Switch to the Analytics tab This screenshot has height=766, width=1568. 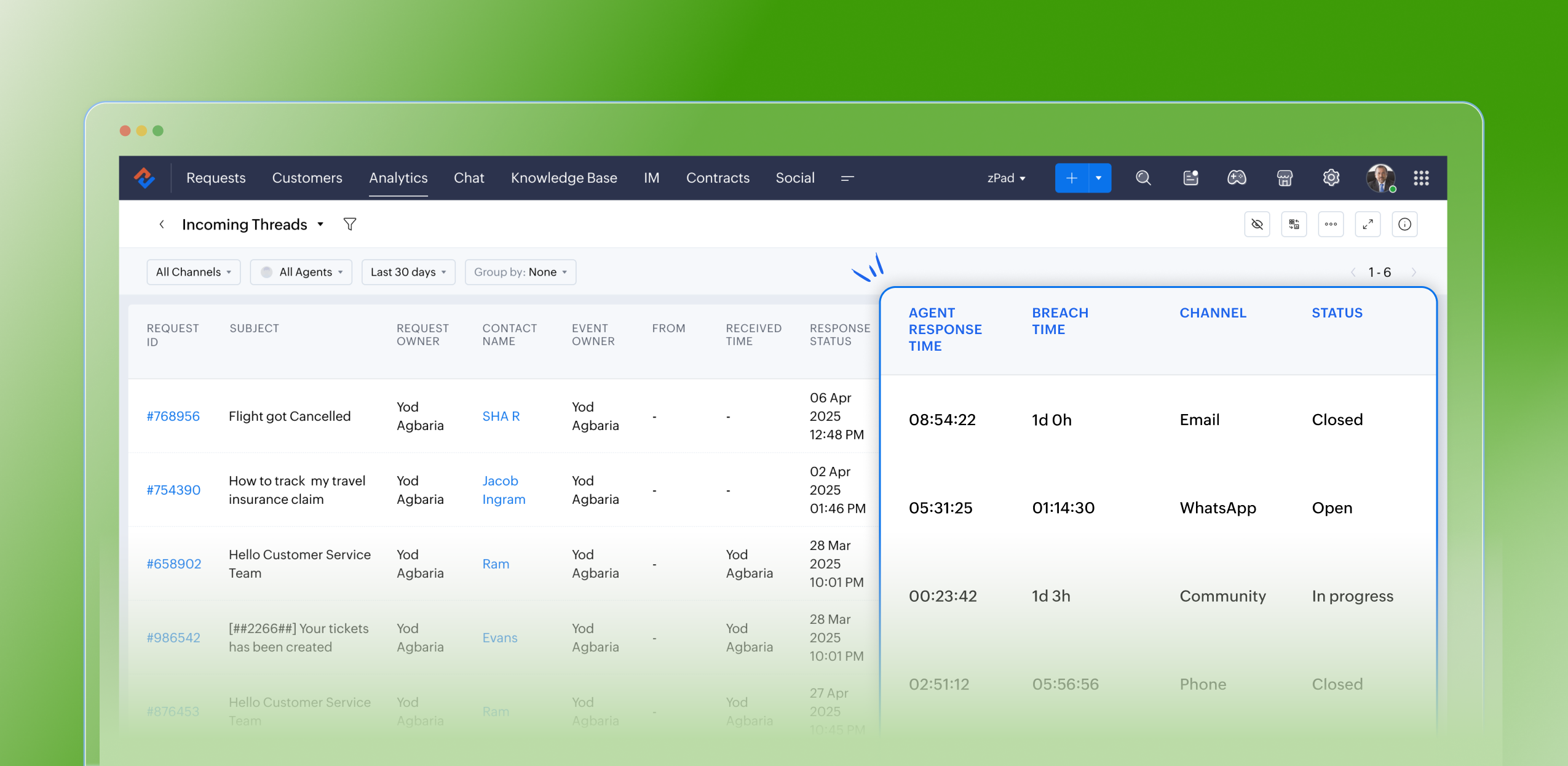[x=398, y=178]
